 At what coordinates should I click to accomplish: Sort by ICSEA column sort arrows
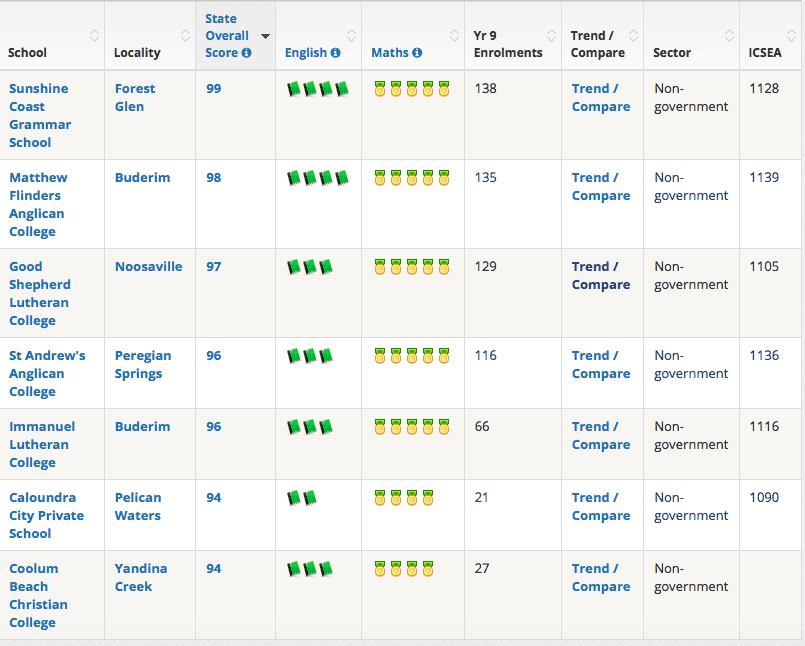click(x=794, y=35)
